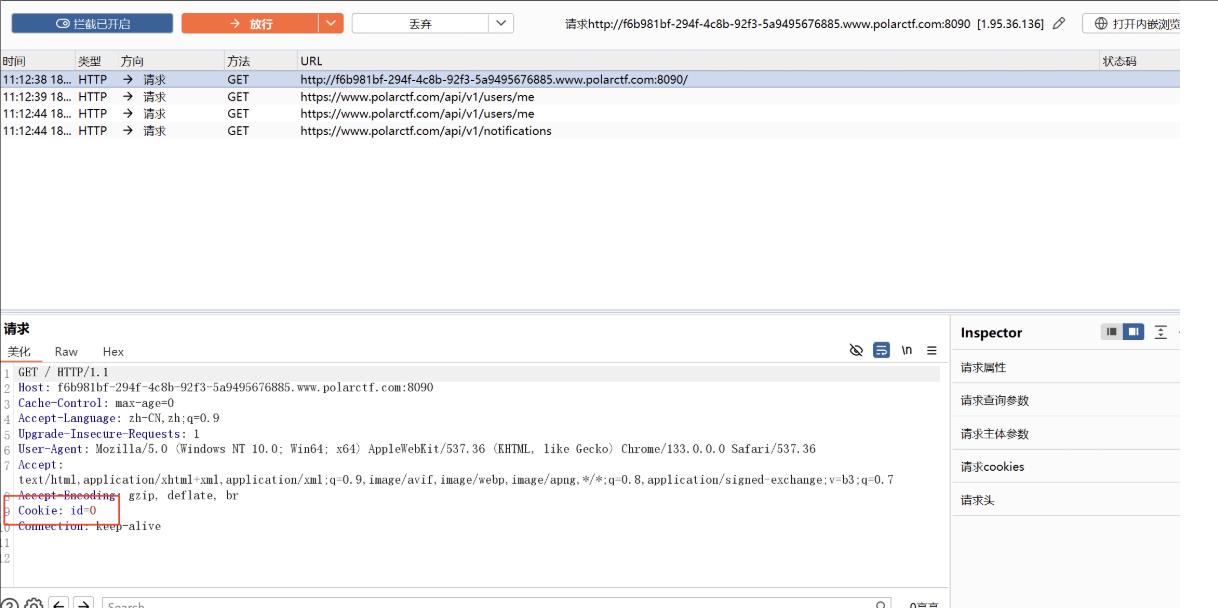
Task: Switch to the 美化 pretty tab
Action: click(x=19, y=352)
